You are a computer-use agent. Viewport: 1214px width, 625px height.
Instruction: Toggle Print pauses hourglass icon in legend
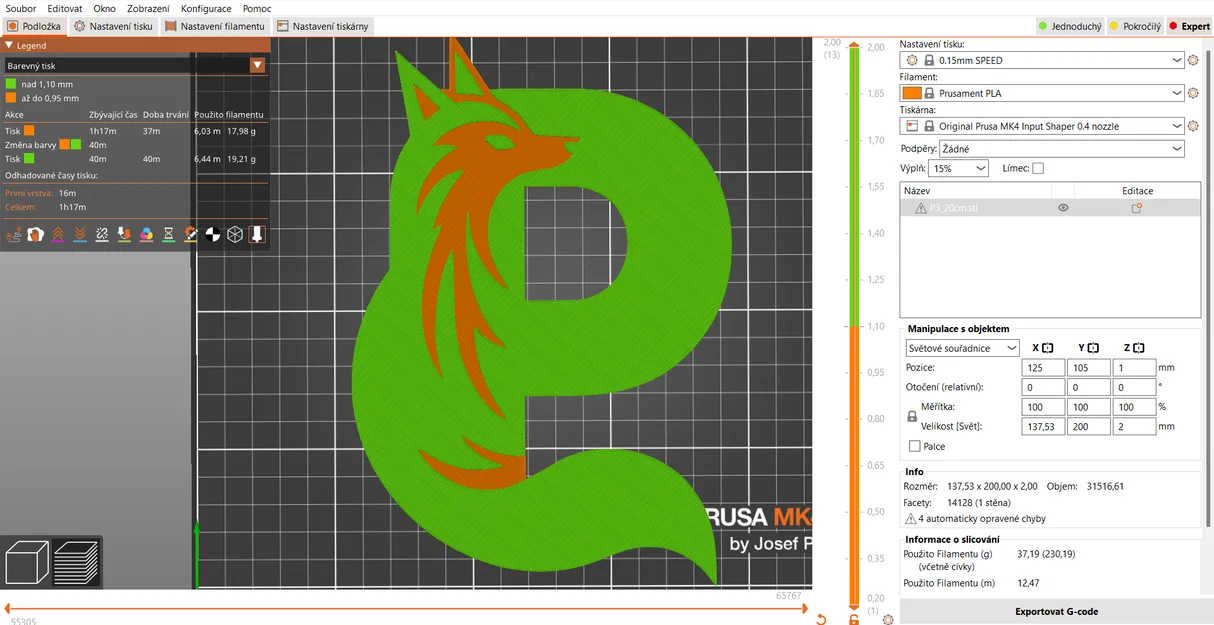[168, 234]
